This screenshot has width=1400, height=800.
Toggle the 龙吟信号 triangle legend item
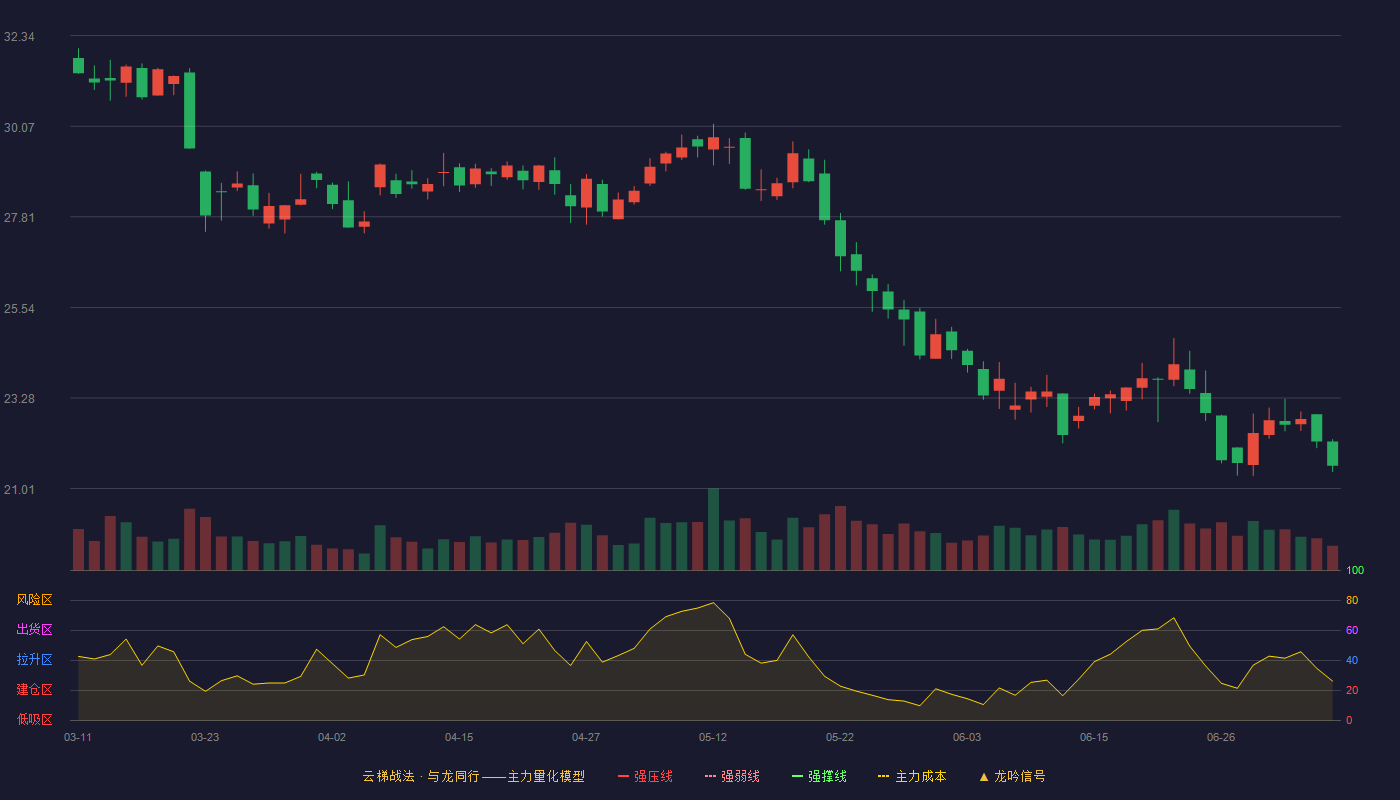pos(1012,776)
